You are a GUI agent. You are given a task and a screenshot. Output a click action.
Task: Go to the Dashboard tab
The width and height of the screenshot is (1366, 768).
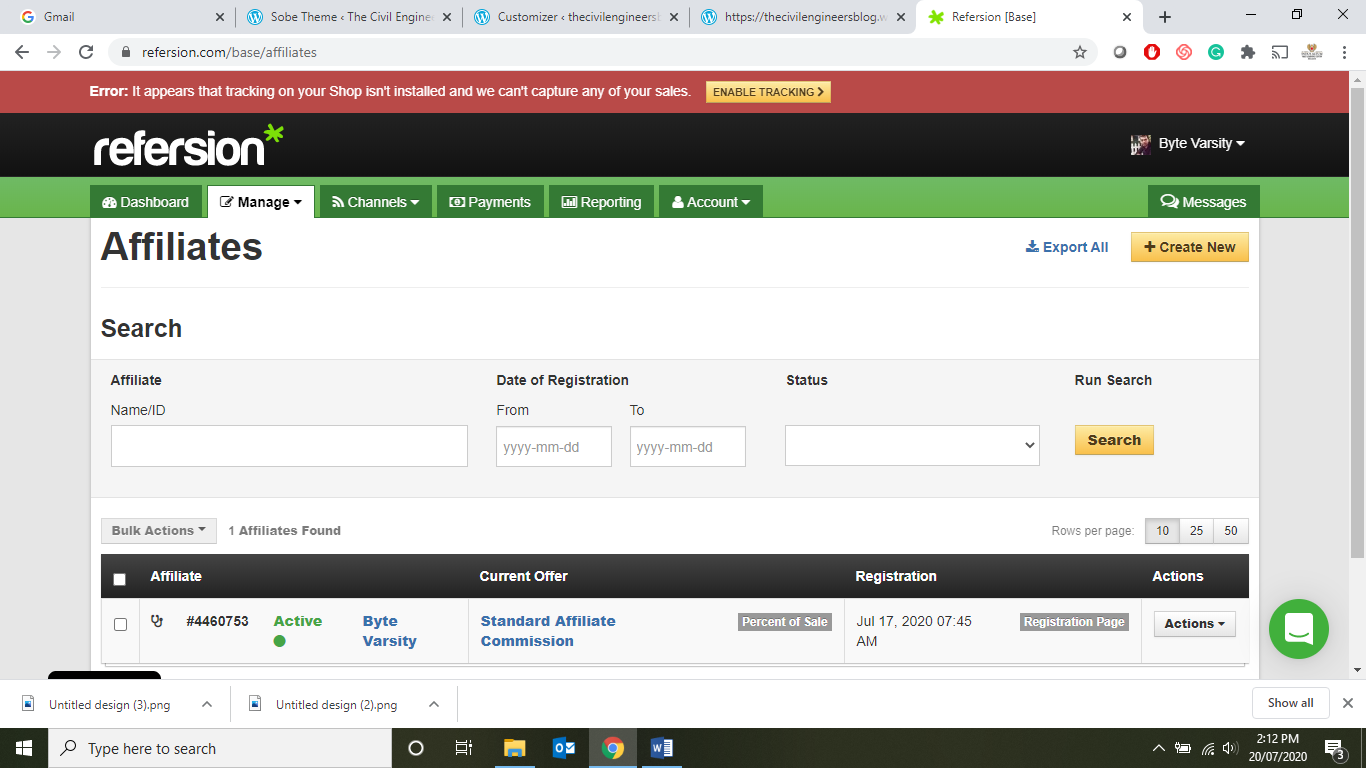tap(146, 202)
